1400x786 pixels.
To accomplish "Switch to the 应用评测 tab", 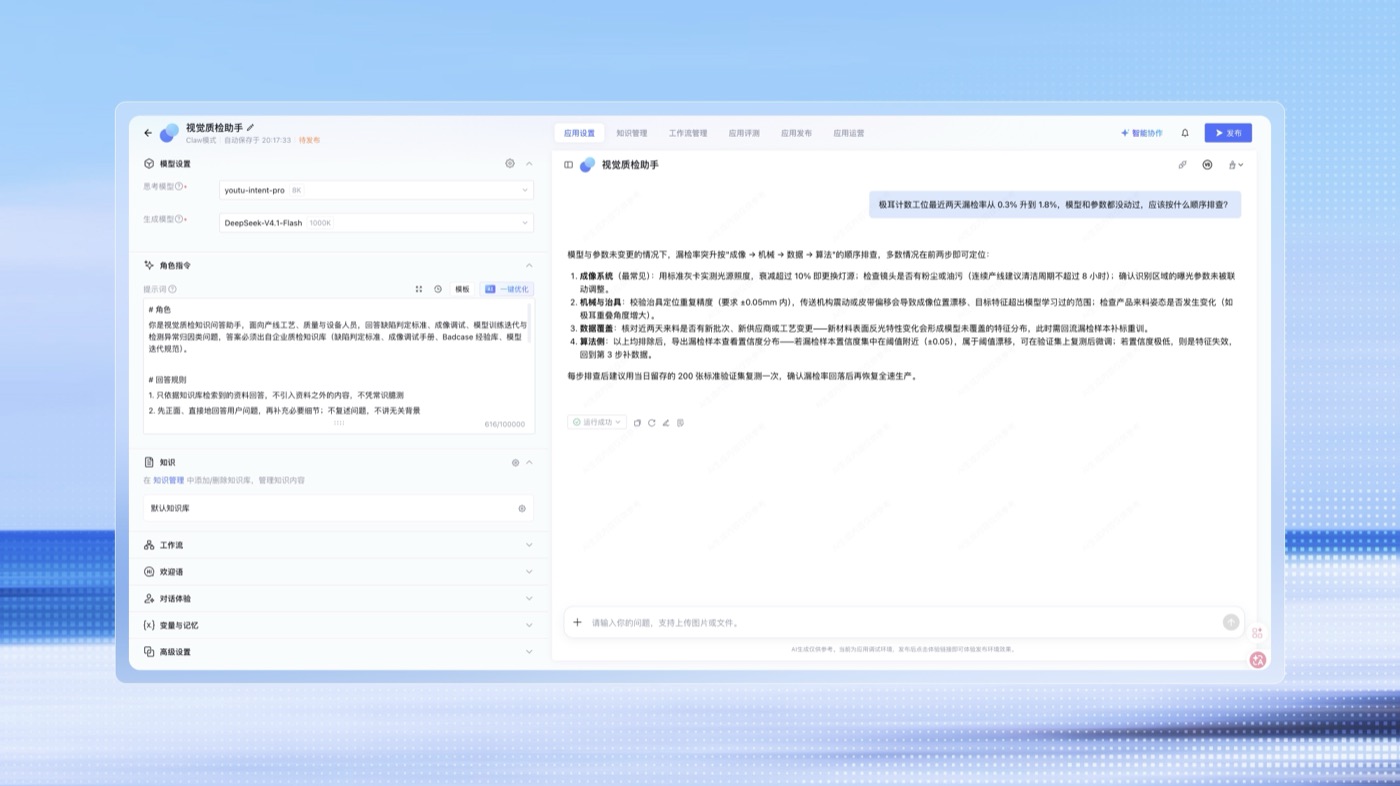I will (x=744, y=133).
